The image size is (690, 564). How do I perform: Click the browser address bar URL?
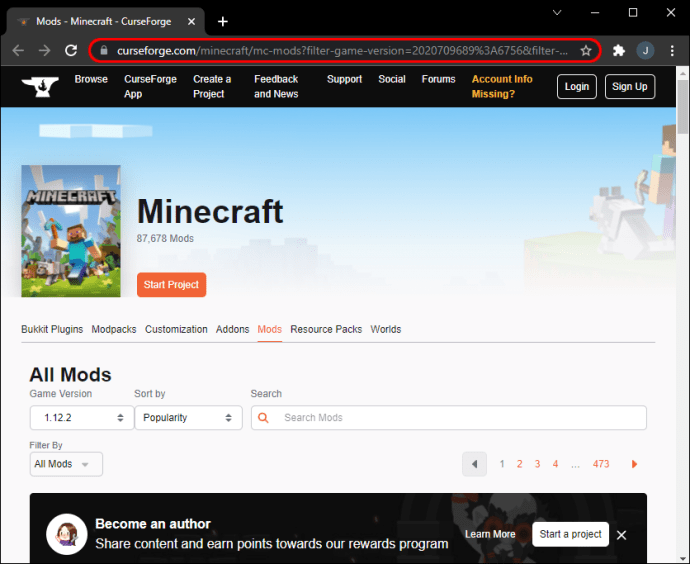[x=342, y=51]
